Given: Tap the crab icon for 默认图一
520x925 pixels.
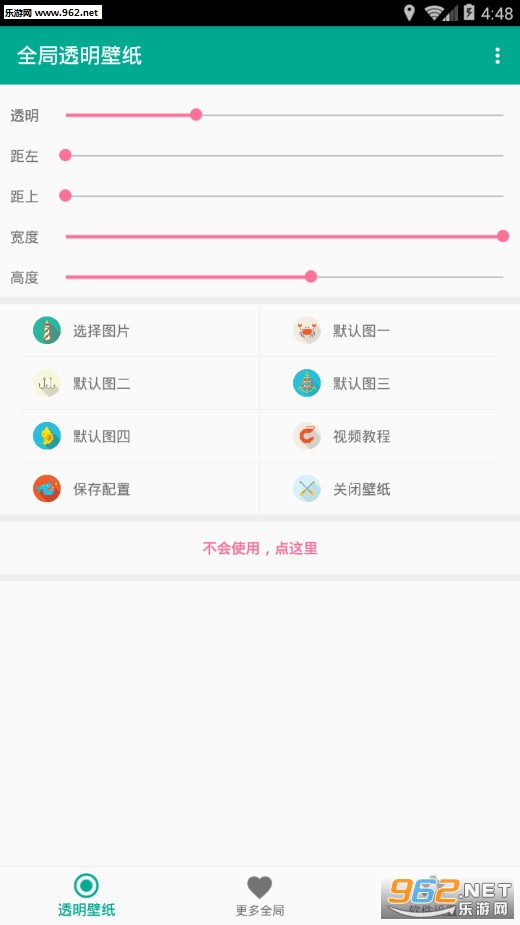Looking at the screenshot, I should 307,330.
